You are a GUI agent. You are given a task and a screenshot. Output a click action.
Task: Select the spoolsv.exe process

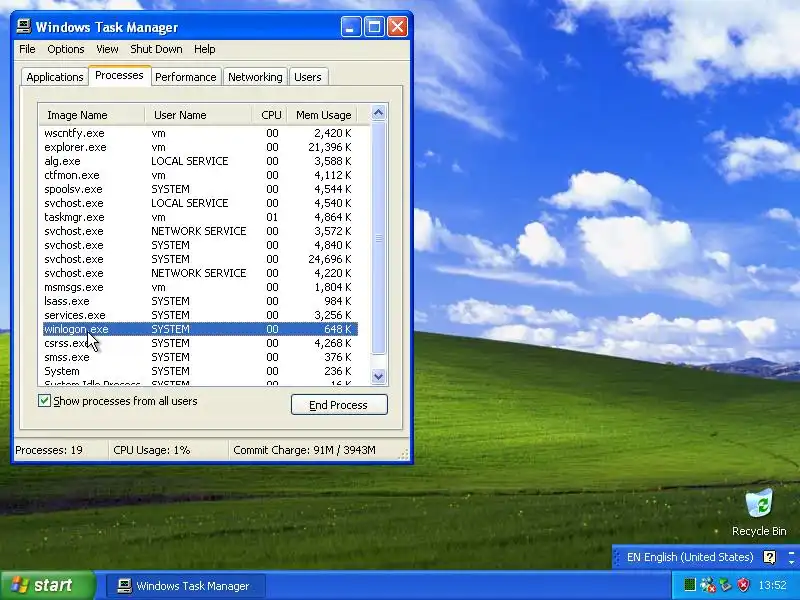coord(201,189)
